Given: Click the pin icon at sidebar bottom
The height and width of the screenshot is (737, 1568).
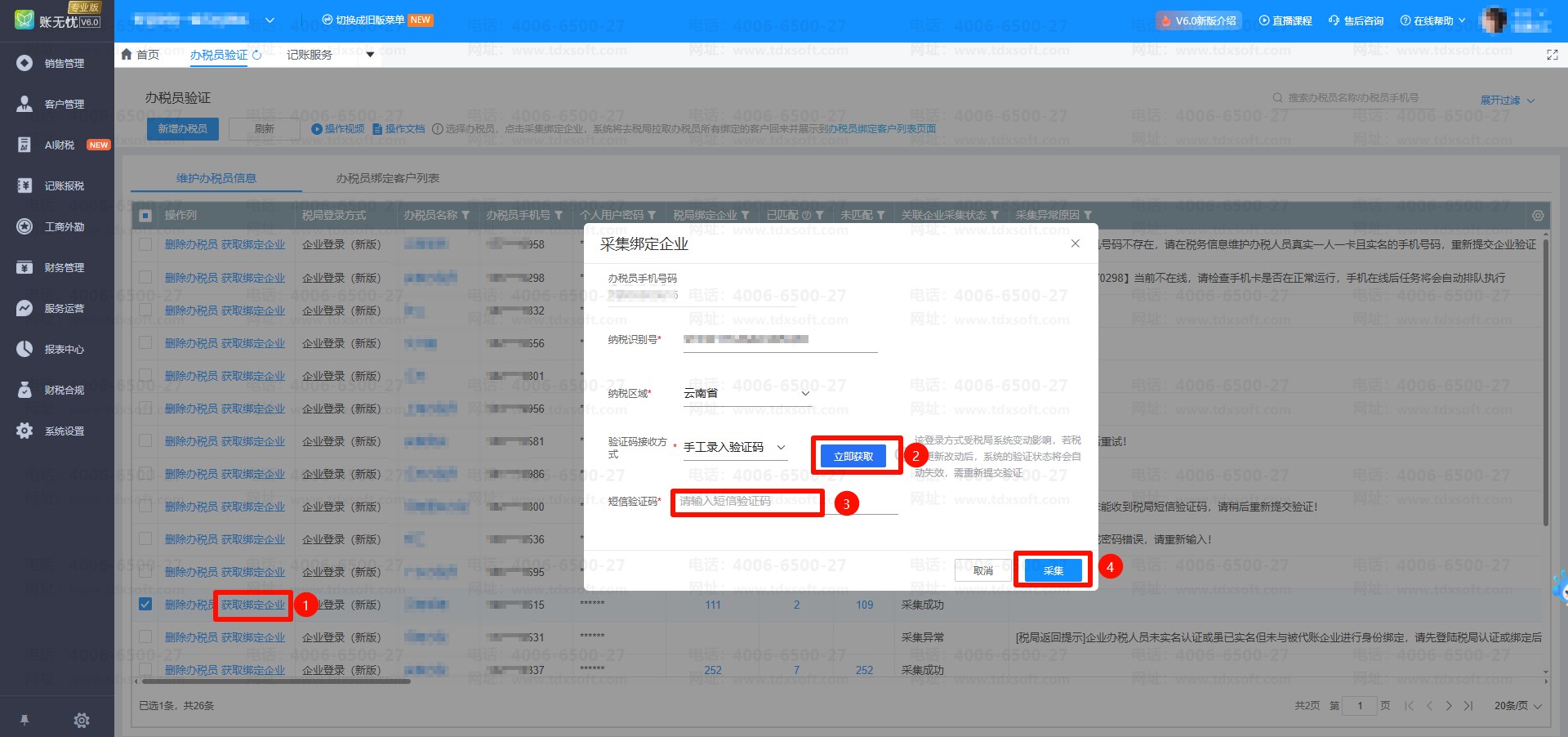Looking at the screenshot, I should pos(24,720).
